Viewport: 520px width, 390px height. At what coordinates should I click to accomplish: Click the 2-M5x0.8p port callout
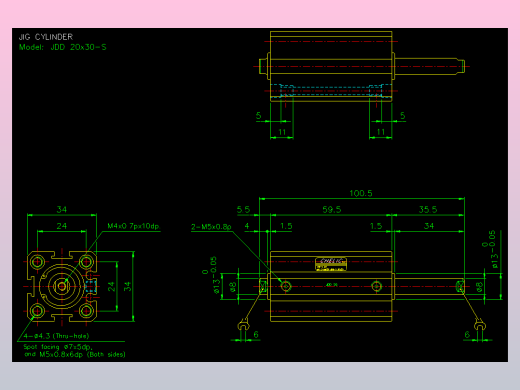click(211, 227)
